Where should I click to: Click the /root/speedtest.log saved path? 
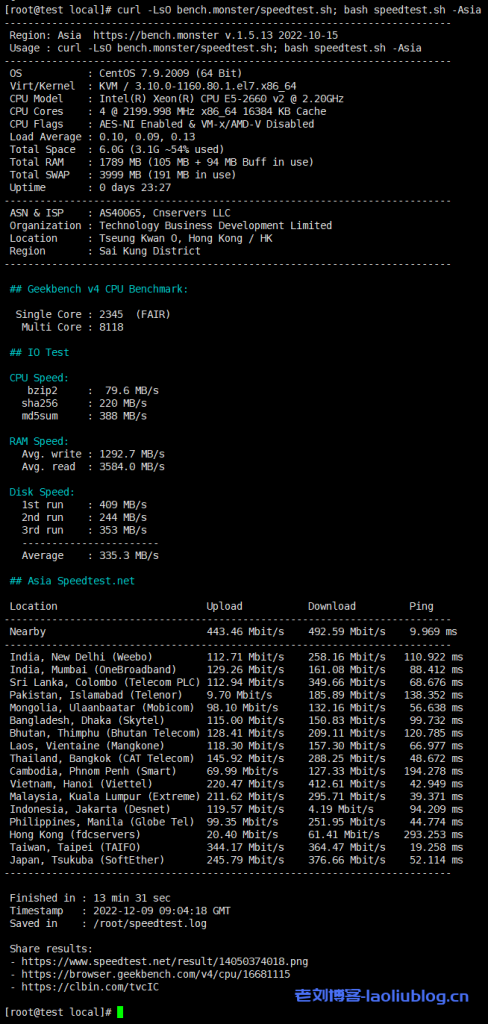(150, 923)
